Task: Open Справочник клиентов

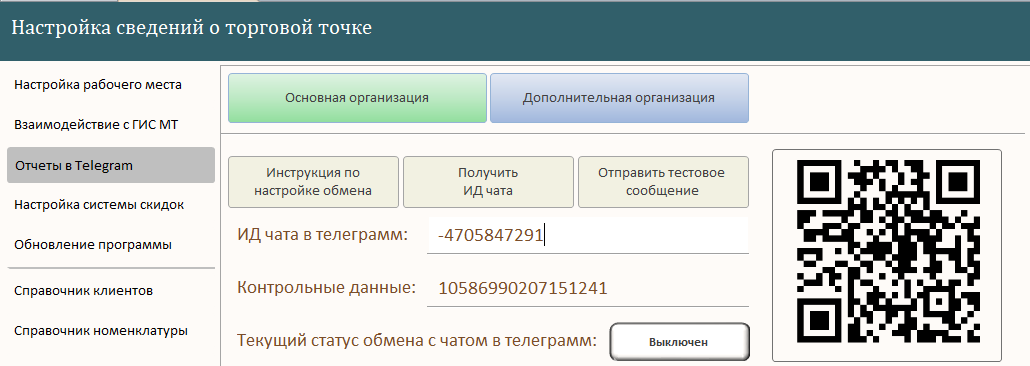Action: pyautogui.click(x=84, y=290)
